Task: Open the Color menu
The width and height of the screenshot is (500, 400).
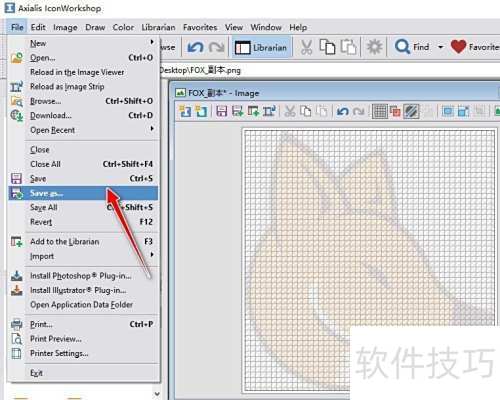Action: [x=123, y=27]
